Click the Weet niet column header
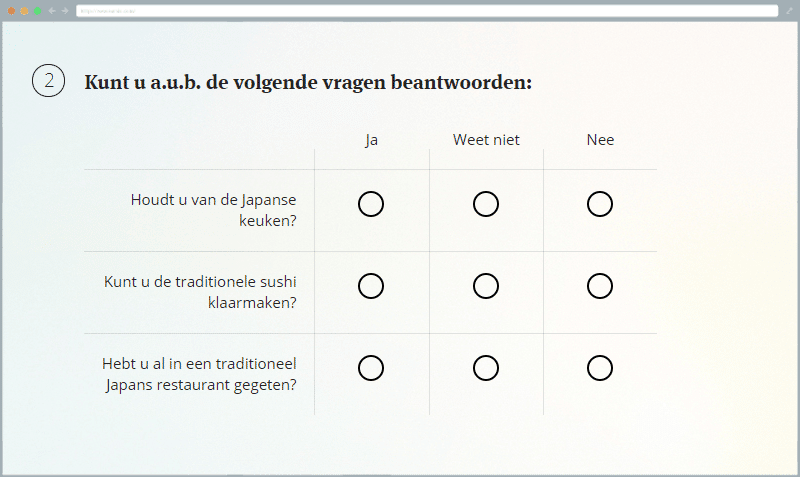 (x=486, y=140)
